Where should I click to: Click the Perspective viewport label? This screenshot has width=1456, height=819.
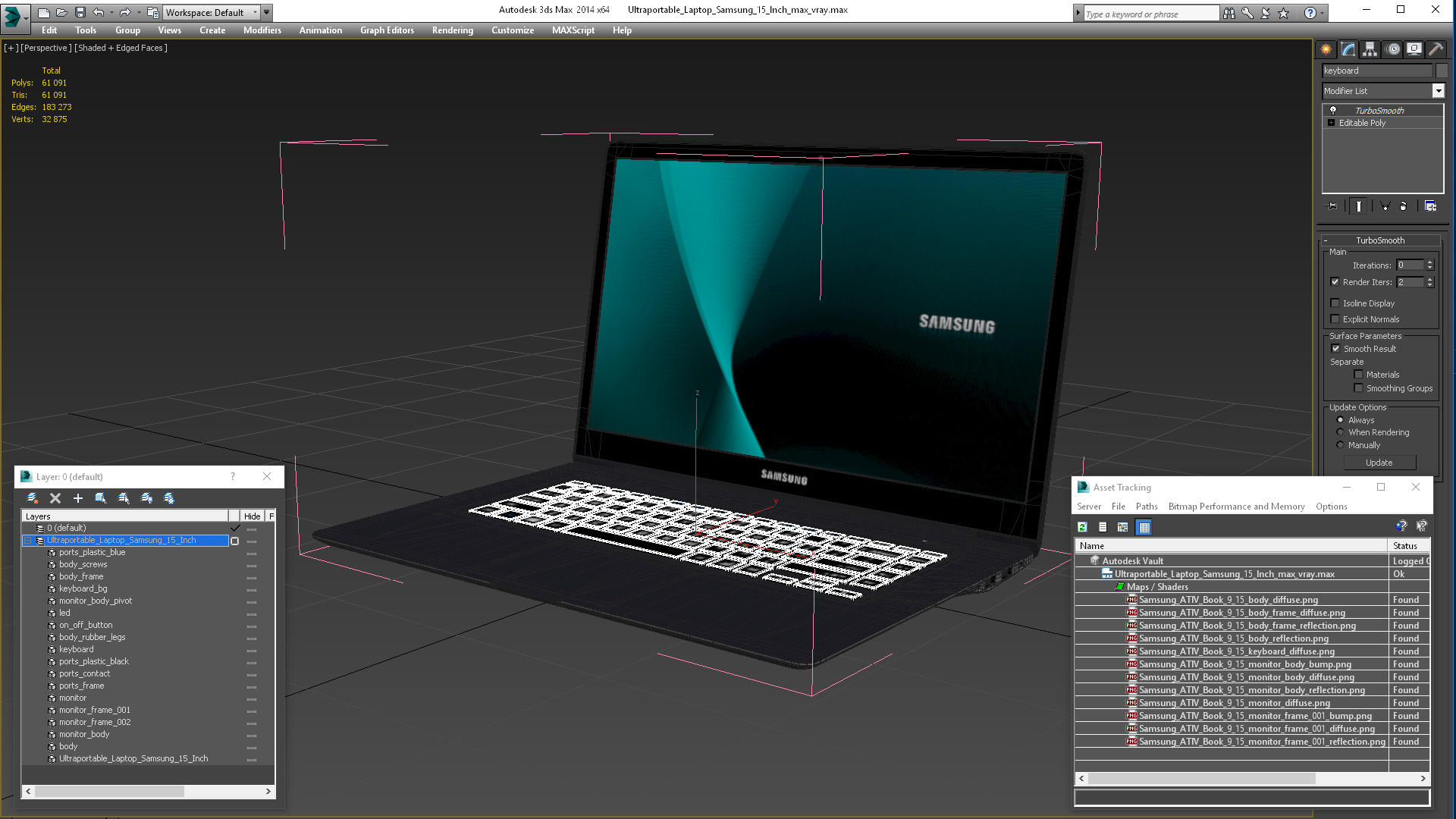pos(46,48)
